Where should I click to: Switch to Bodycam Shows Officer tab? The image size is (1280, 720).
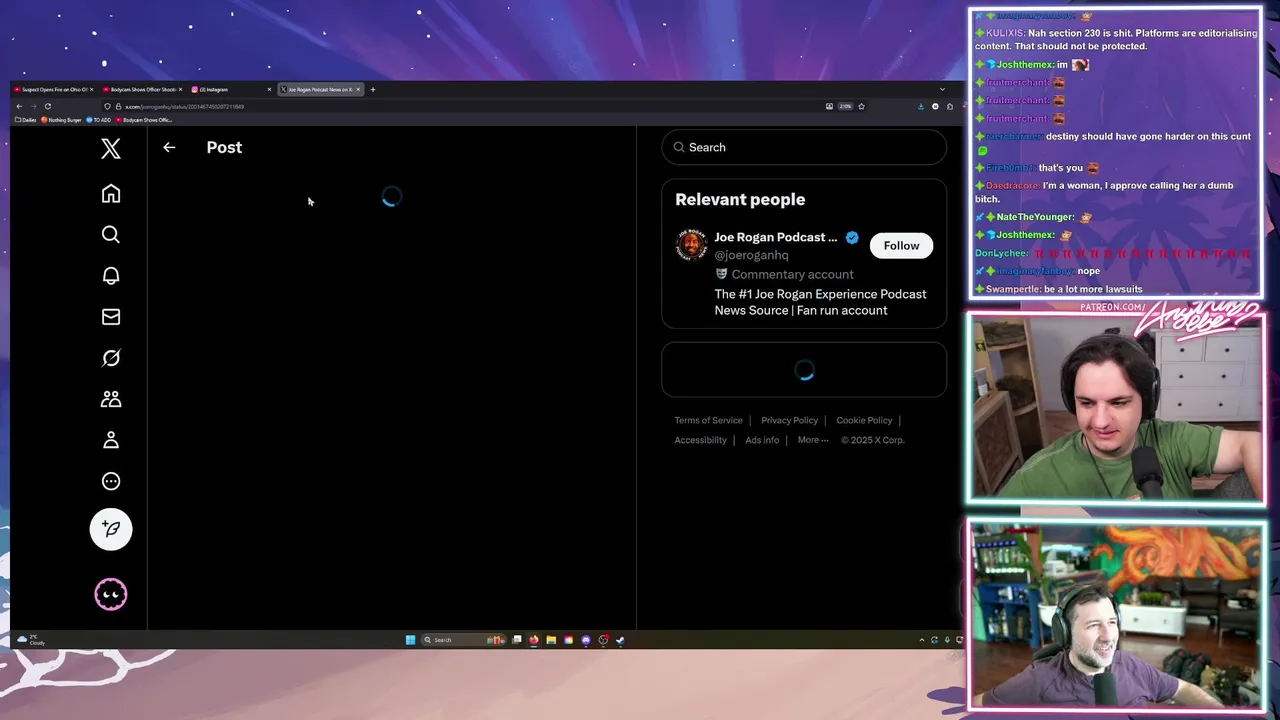point(141,89)
